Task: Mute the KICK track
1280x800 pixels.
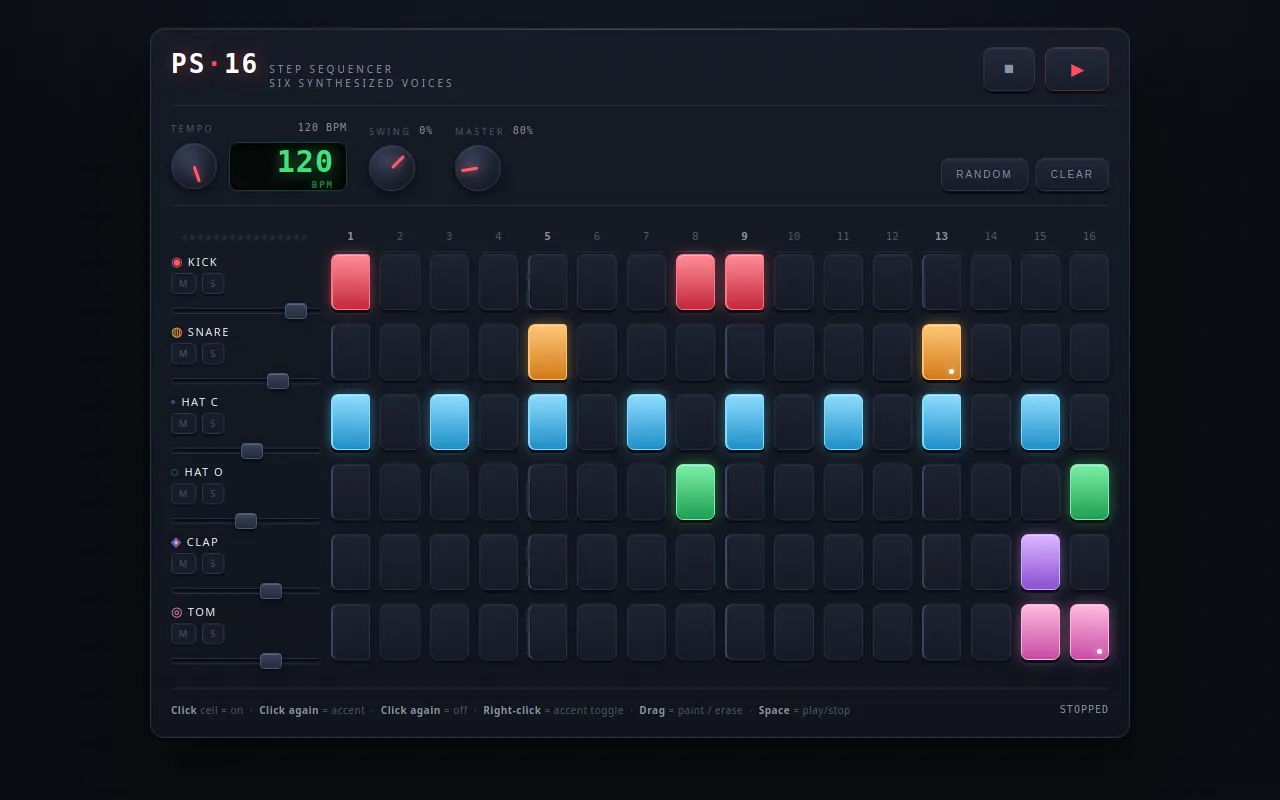Action: (183, 284)
